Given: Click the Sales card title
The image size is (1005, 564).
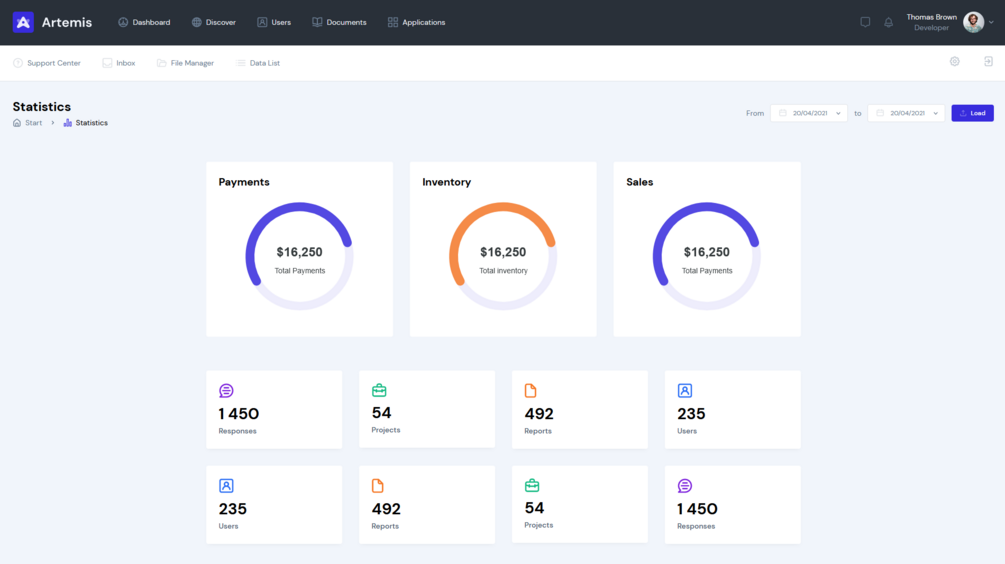Looking at the screenshot, I should 640,182.
